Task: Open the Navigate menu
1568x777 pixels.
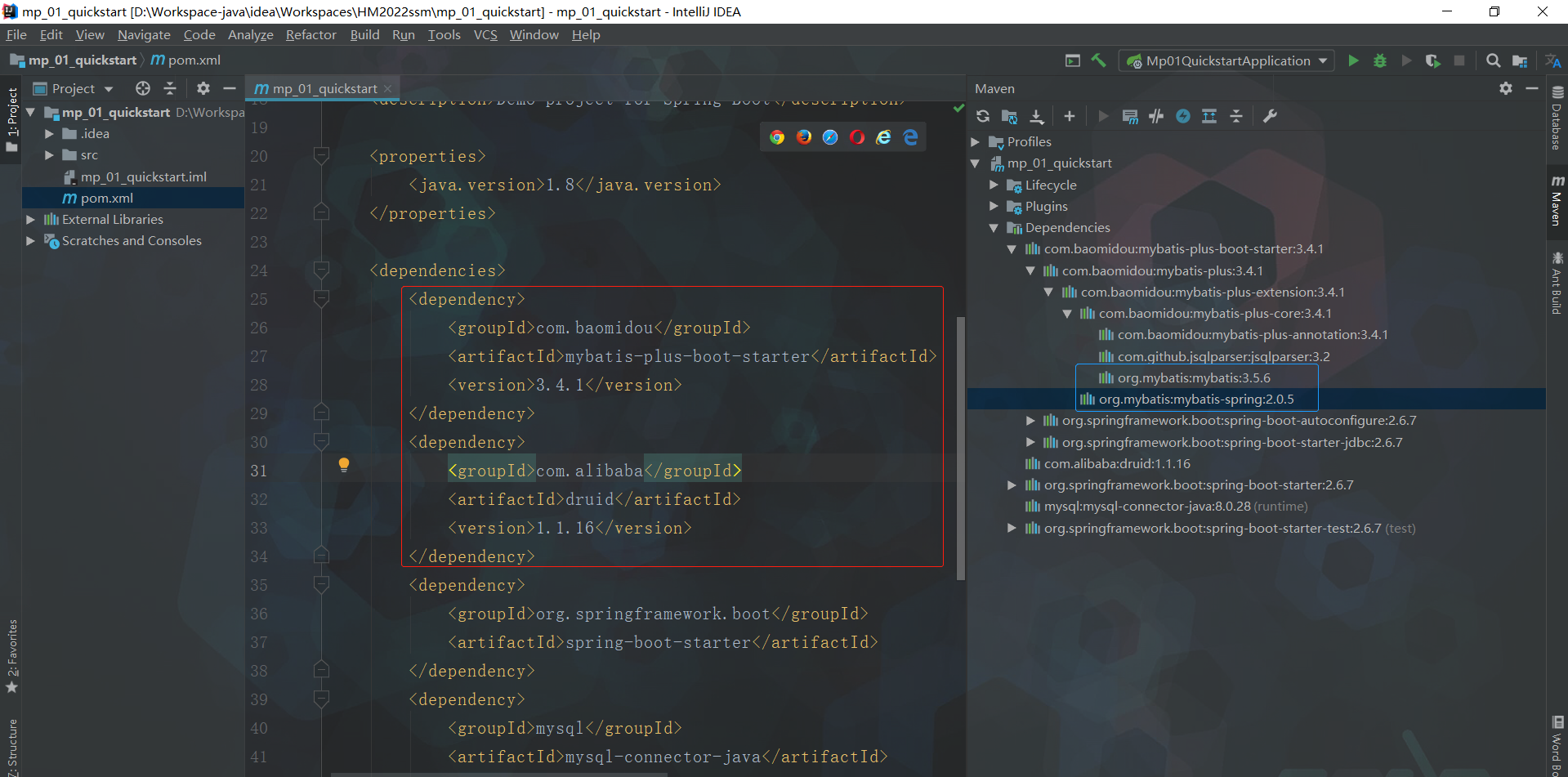Action: click(x=144, y=34)
